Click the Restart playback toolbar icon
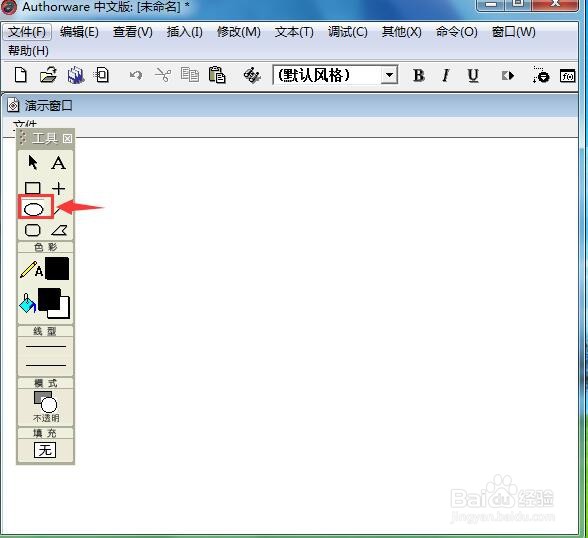The height and width of the screenshot is (538, 588). 508,76
